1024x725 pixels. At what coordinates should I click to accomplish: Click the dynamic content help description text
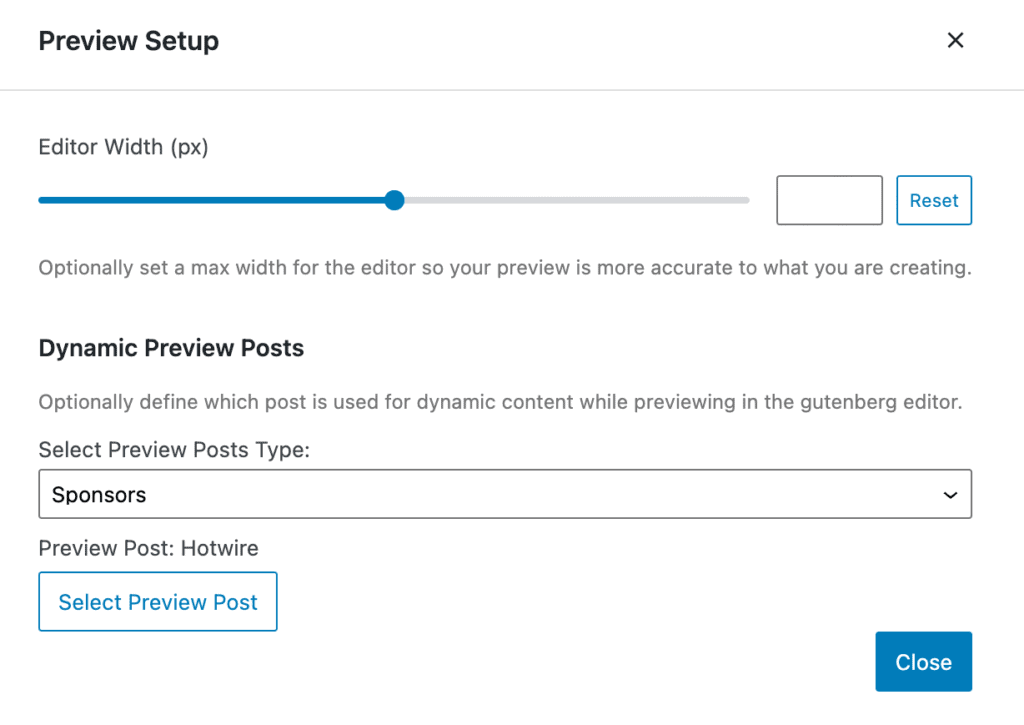pos(500,403)
